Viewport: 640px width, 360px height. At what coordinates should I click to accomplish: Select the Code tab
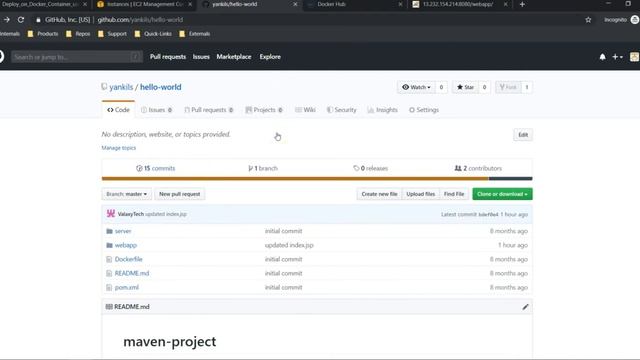tap(118, 110)
